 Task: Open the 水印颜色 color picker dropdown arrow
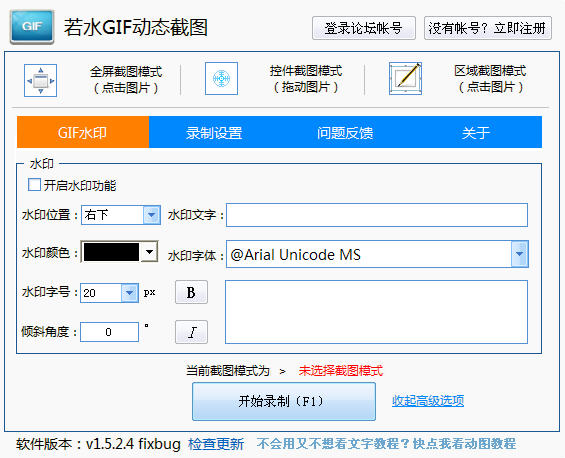[149, 252]
